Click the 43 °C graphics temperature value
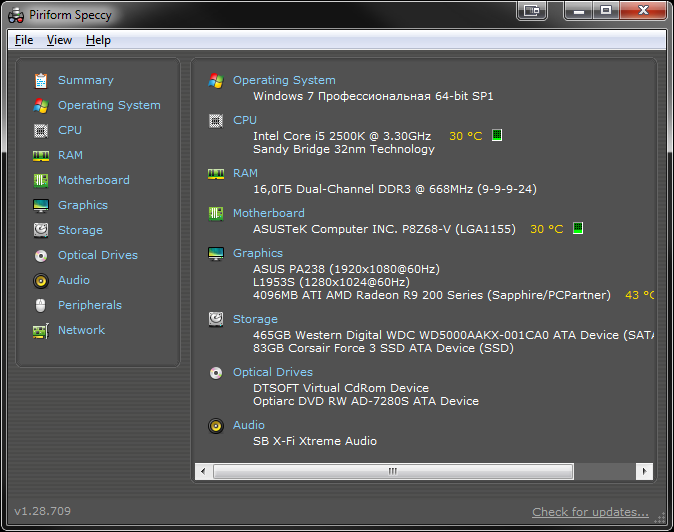The height and width of the screenshot is (532, 674). pyautogui.click(x=640, y=295)
